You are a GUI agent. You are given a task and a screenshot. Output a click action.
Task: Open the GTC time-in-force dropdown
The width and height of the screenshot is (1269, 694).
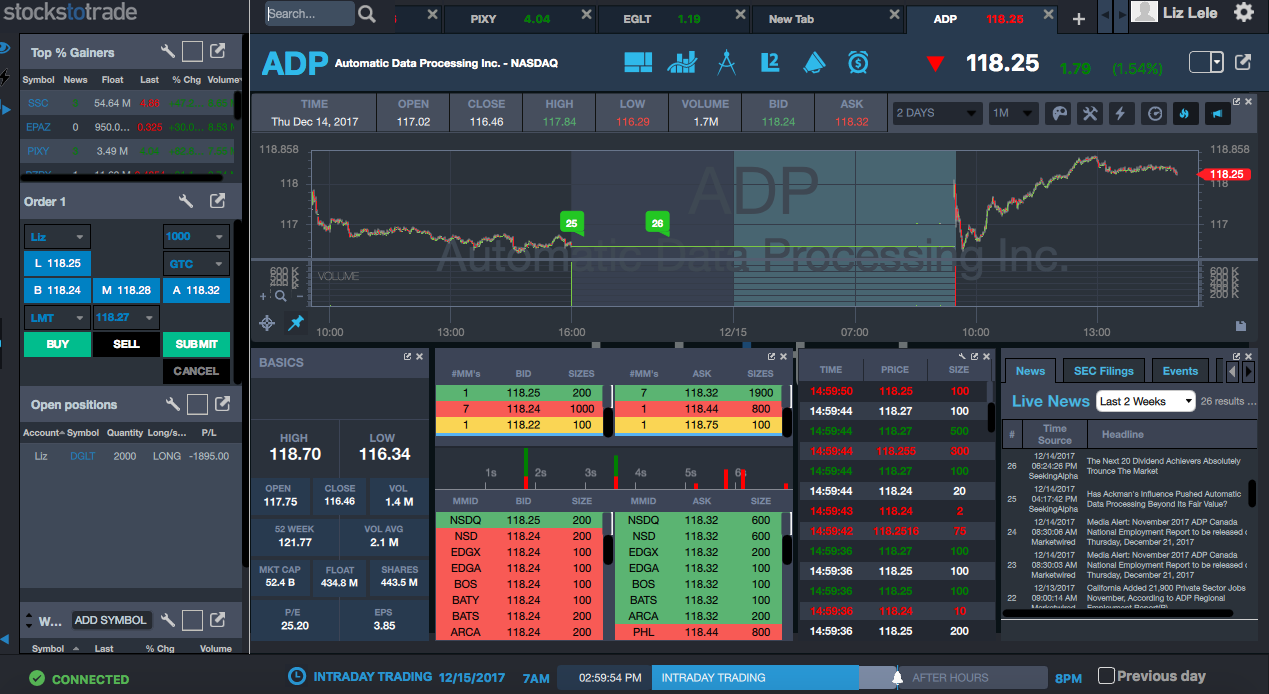(196, 264)
